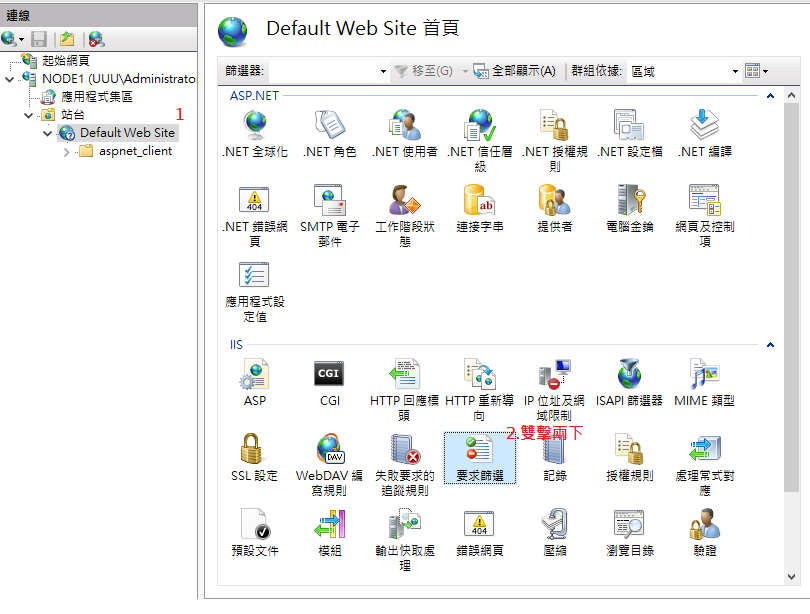Click the delete connection globe icon
The width and height of the screenshot is (810, 614).
pos(96,39)
